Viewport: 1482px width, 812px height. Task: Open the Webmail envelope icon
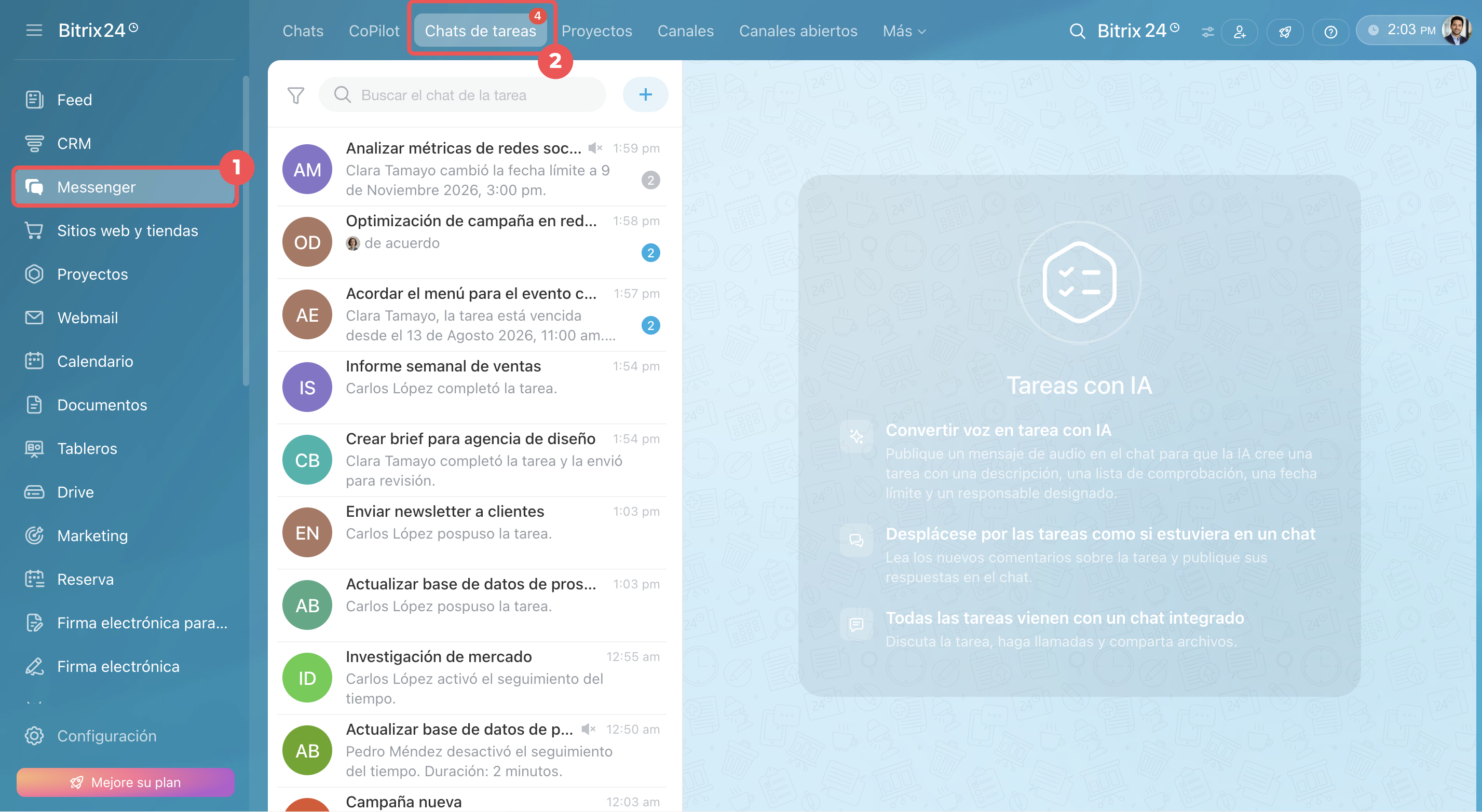34,318
